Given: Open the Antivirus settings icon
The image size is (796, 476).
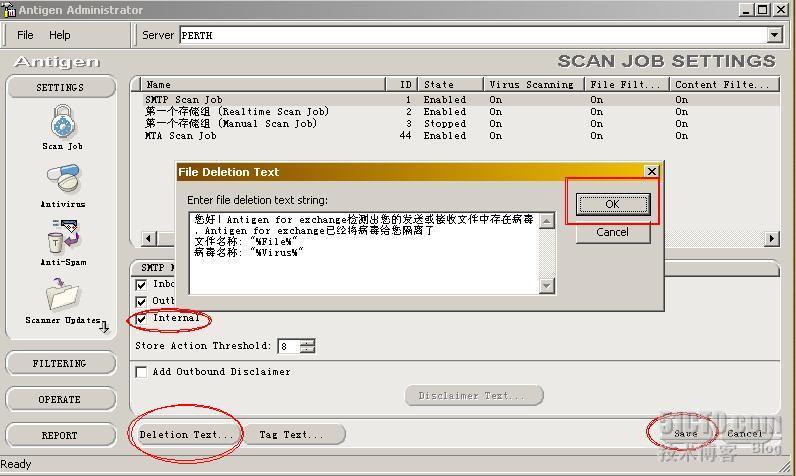Looking at the screenshot, I should click(x=63, y=178).
